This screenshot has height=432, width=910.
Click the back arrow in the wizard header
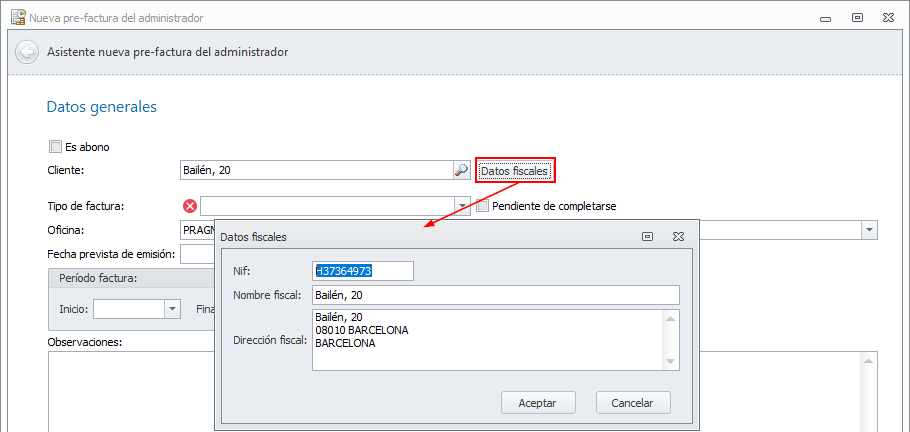[x=27, y=52]
